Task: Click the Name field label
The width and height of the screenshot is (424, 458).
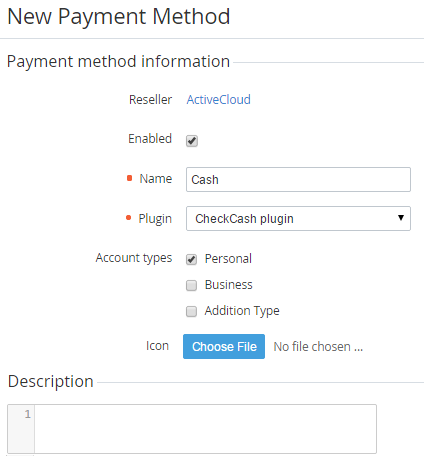Action: [x=156, y=179]
